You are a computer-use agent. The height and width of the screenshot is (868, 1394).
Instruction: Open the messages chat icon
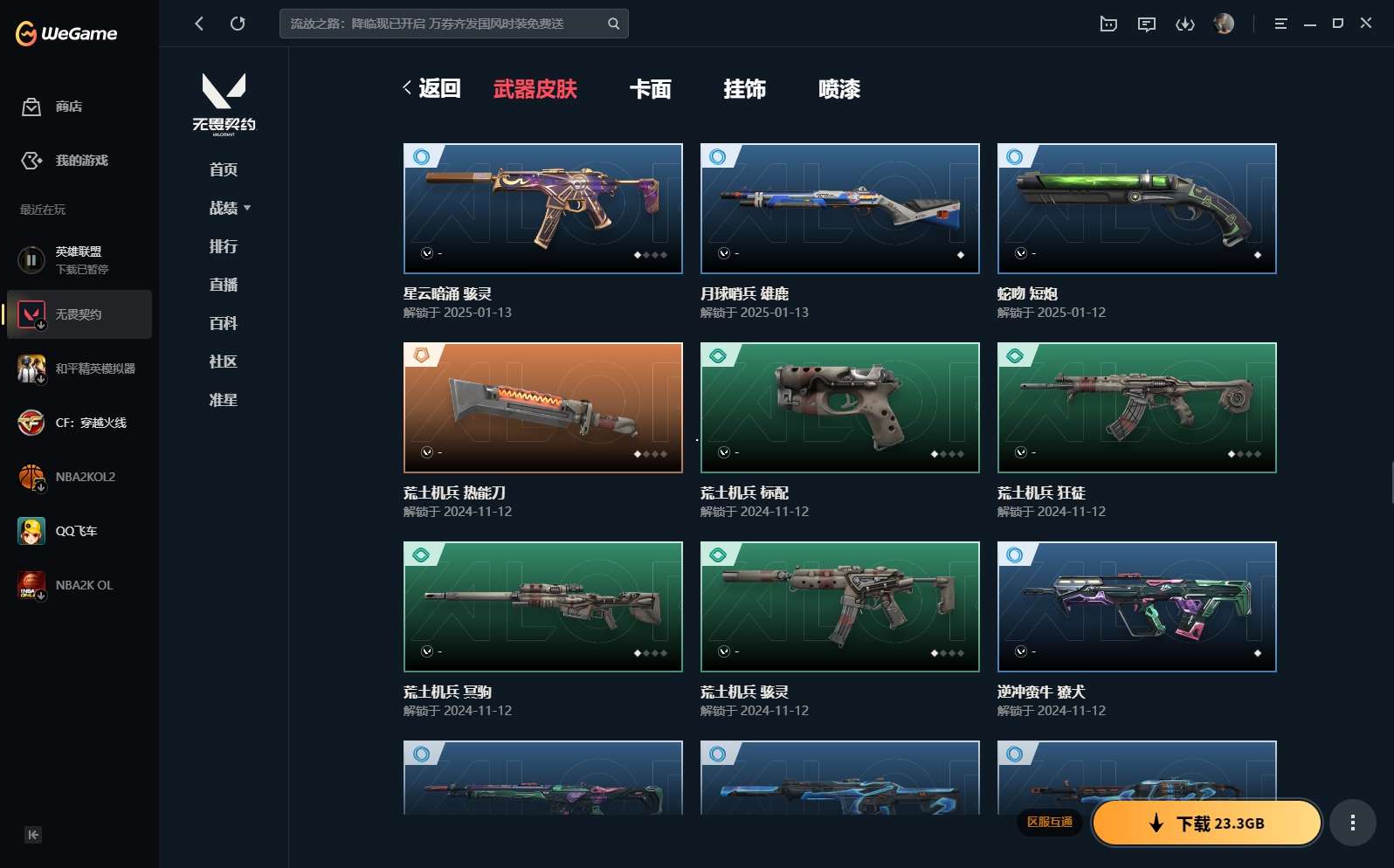click(1147, 24)
